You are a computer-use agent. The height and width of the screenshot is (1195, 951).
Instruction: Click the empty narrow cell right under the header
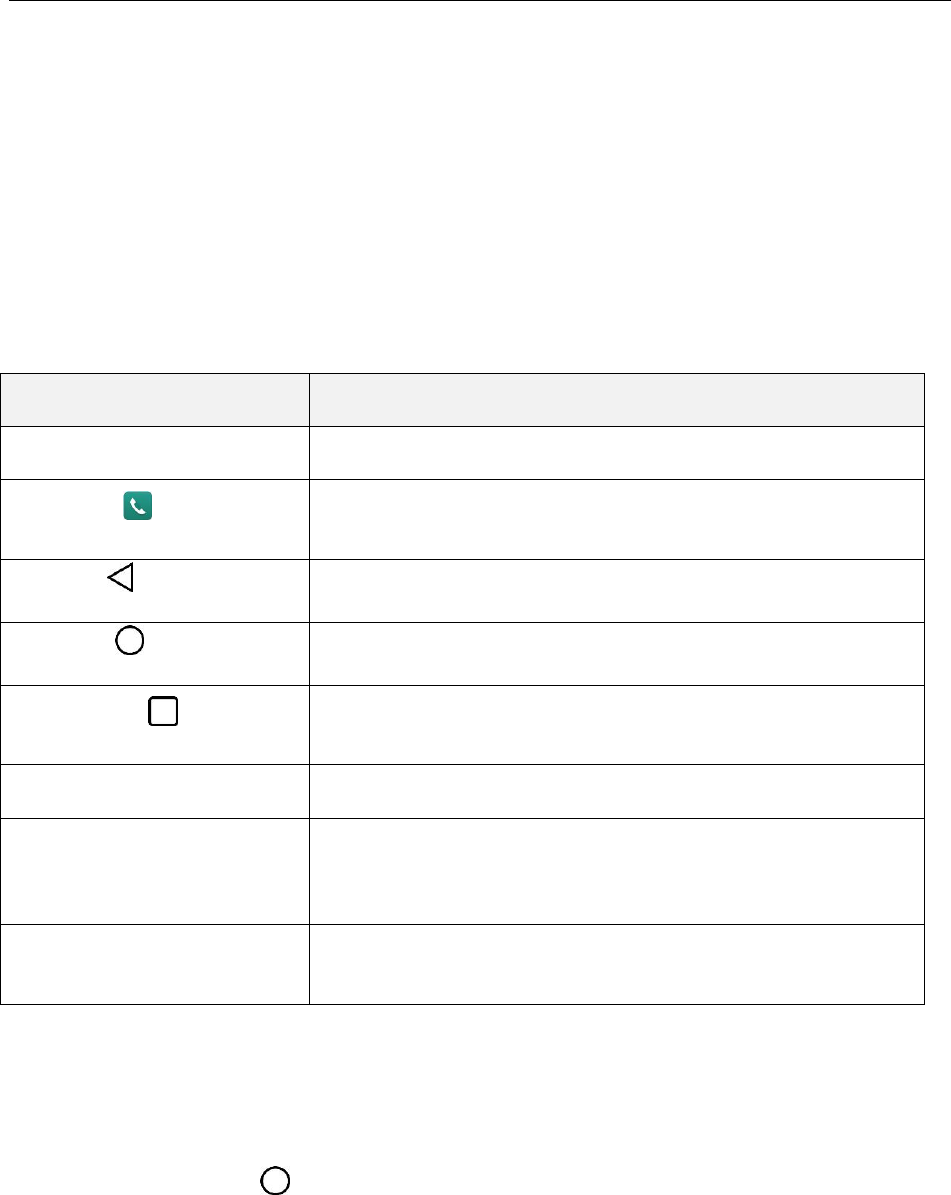154,452
